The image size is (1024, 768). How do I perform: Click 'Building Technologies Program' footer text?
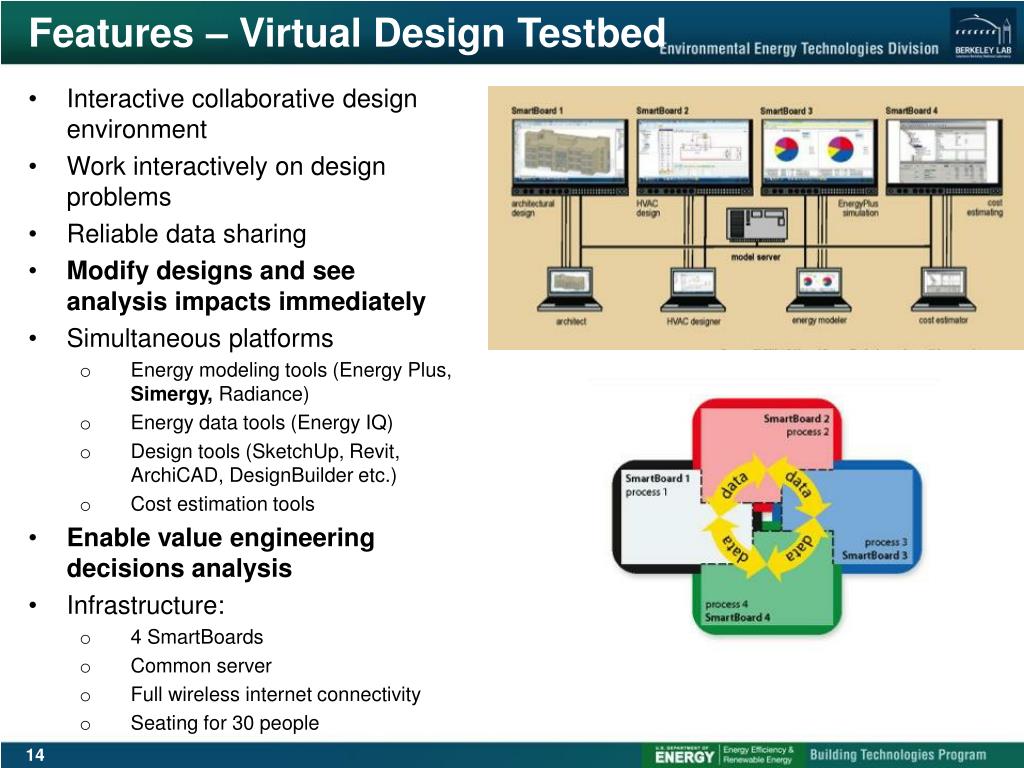tap(898, 755)
